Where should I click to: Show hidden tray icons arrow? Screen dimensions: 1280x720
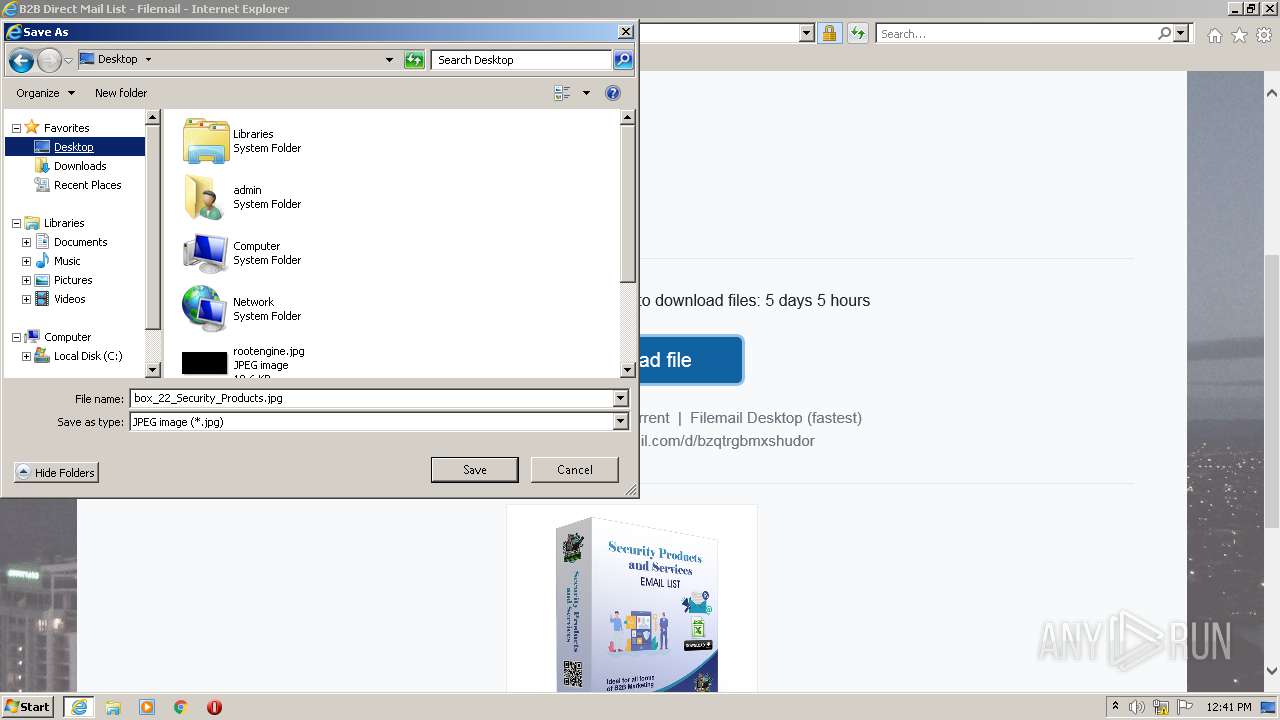click(x=1115, y=707)
